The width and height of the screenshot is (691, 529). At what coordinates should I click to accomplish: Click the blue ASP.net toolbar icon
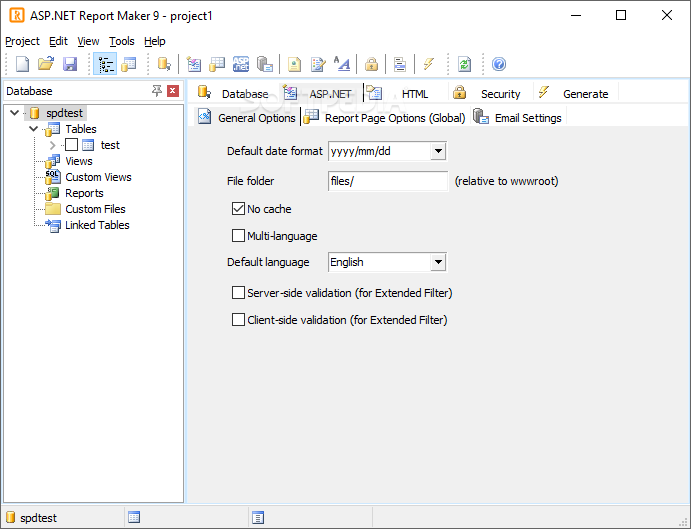point(241,64)
